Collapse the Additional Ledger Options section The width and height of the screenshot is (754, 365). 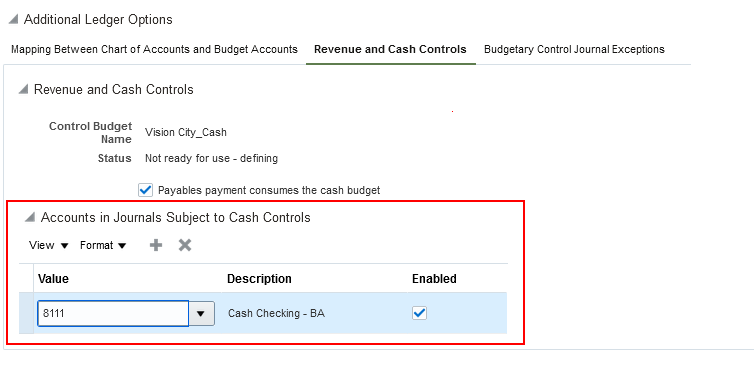click(x=13, y=20)
